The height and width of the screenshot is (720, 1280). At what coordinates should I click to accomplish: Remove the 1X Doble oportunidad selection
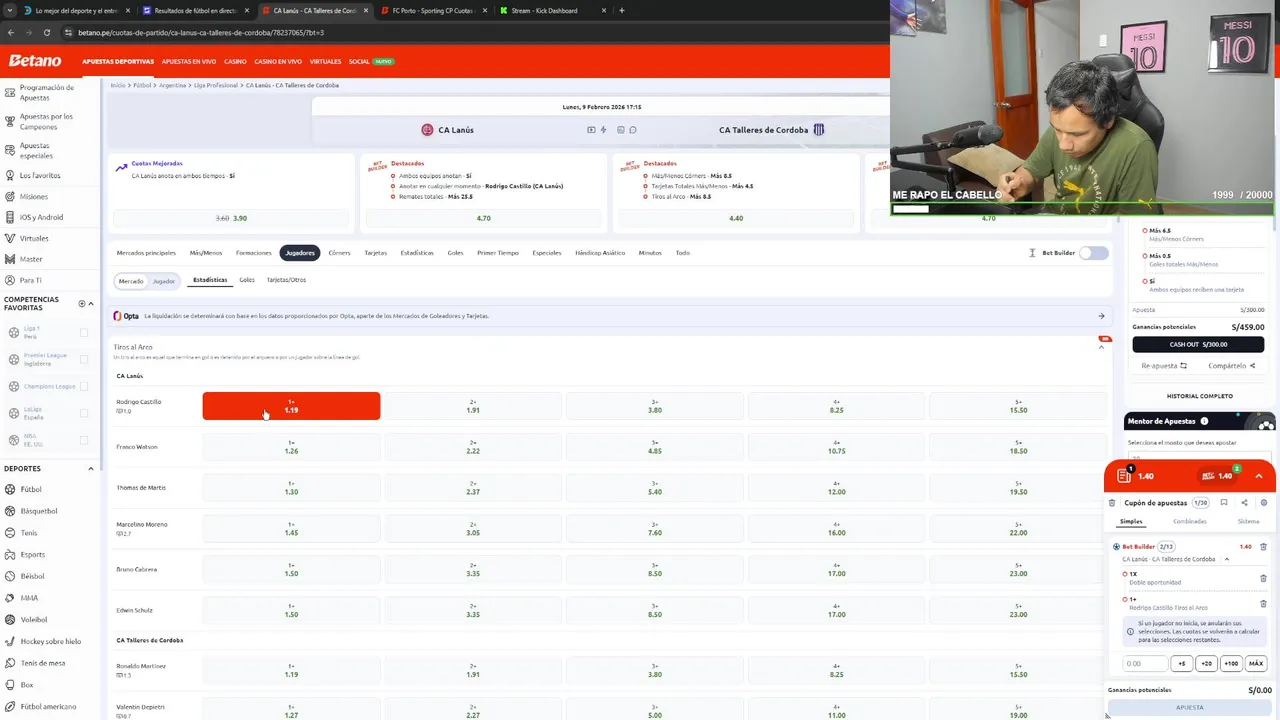click(1263, 578)
